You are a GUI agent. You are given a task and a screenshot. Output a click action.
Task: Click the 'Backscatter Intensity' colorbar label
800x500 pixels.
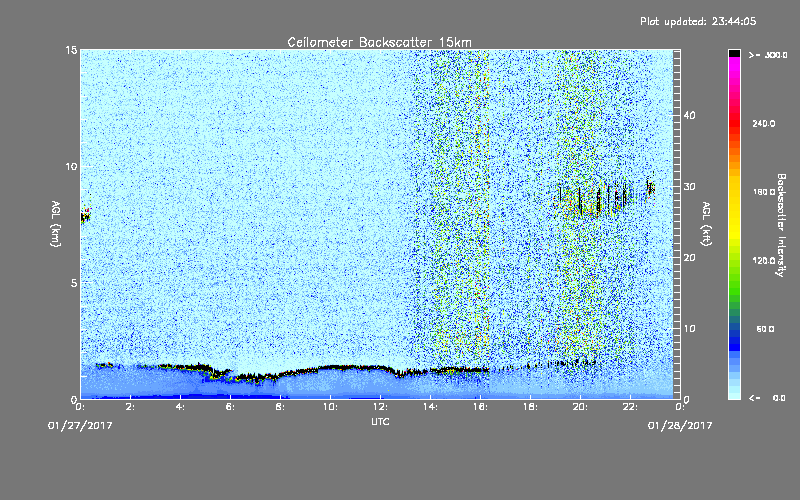(781, 225)
